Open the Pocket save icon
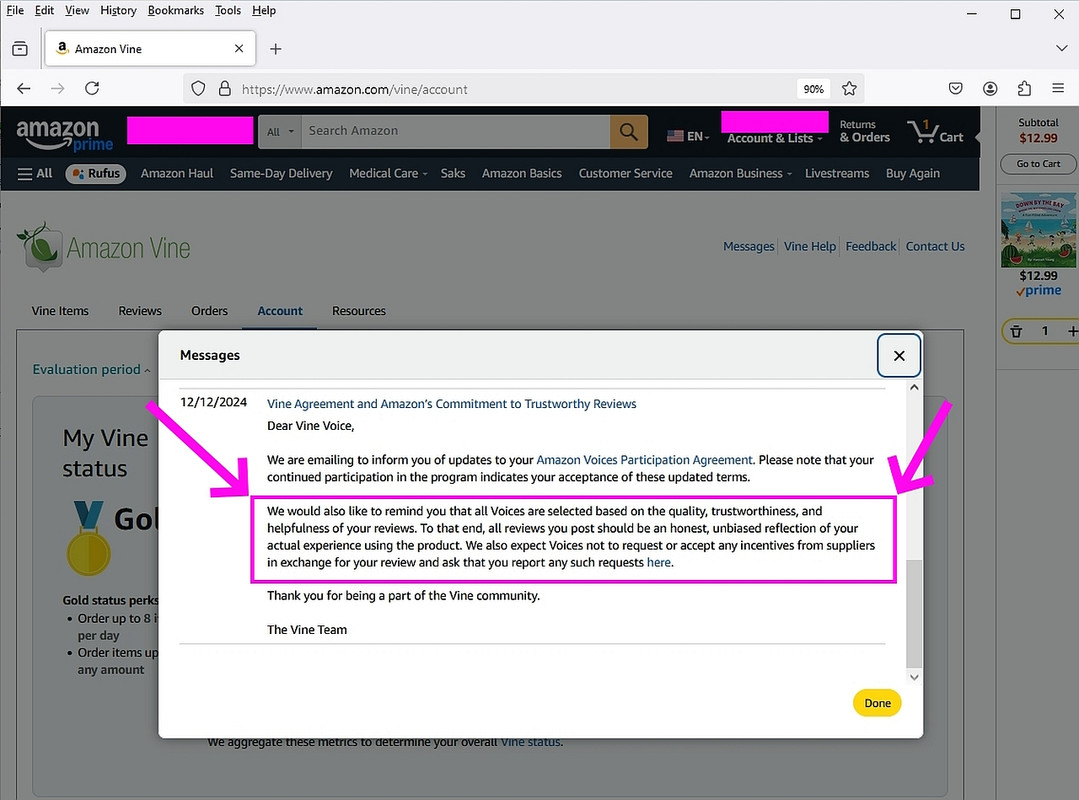Image resolution: width=1079 pixels, height=800 pixels. 955,88
